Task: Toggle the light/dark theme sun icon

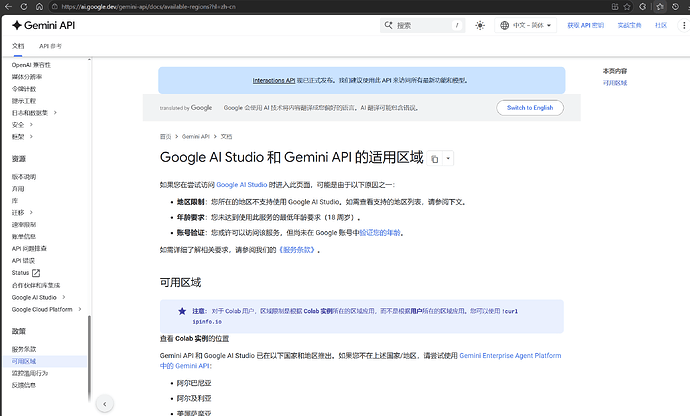Action: tap(480, 26)
